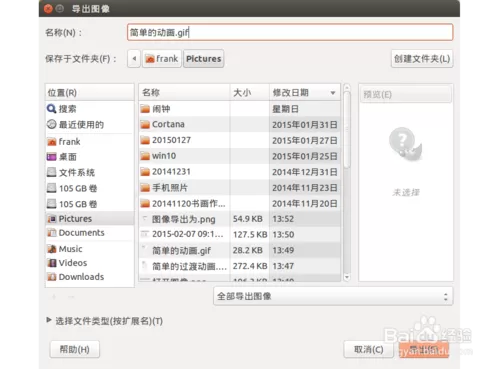Viewport: 500px width, 369px height.
Task: Click the file list scroll-down arrow
Action: (347, 277)
